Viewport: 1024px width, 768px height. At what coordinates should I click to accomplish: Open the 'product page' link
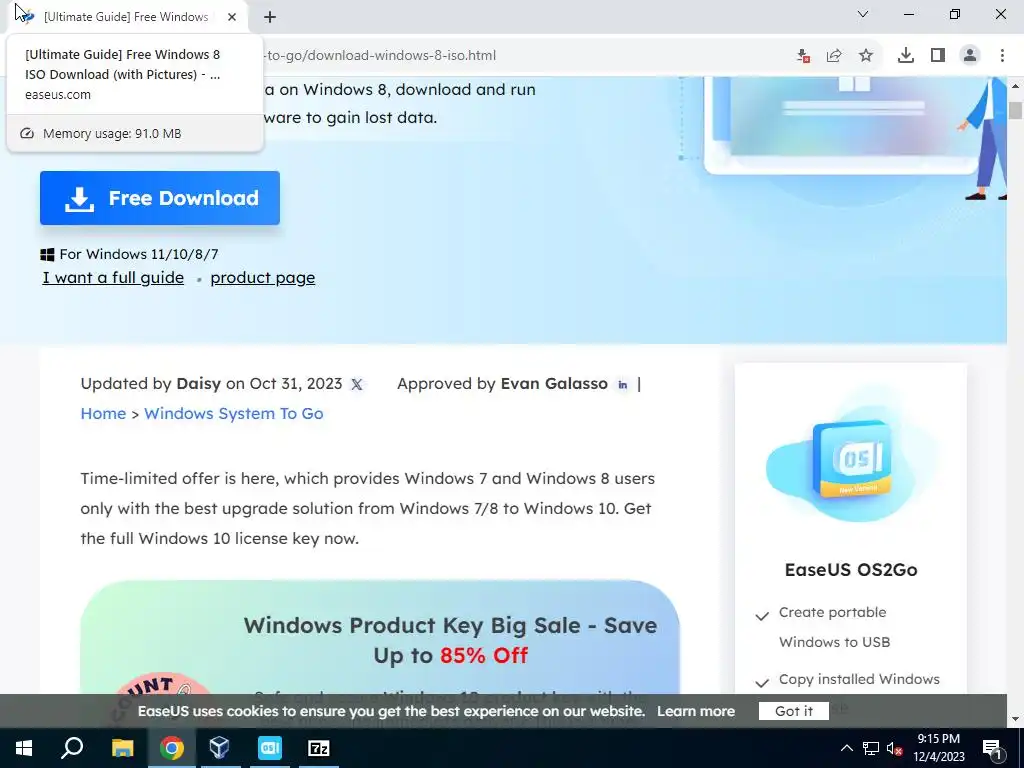pyautogui.click(x=263, y=278)
